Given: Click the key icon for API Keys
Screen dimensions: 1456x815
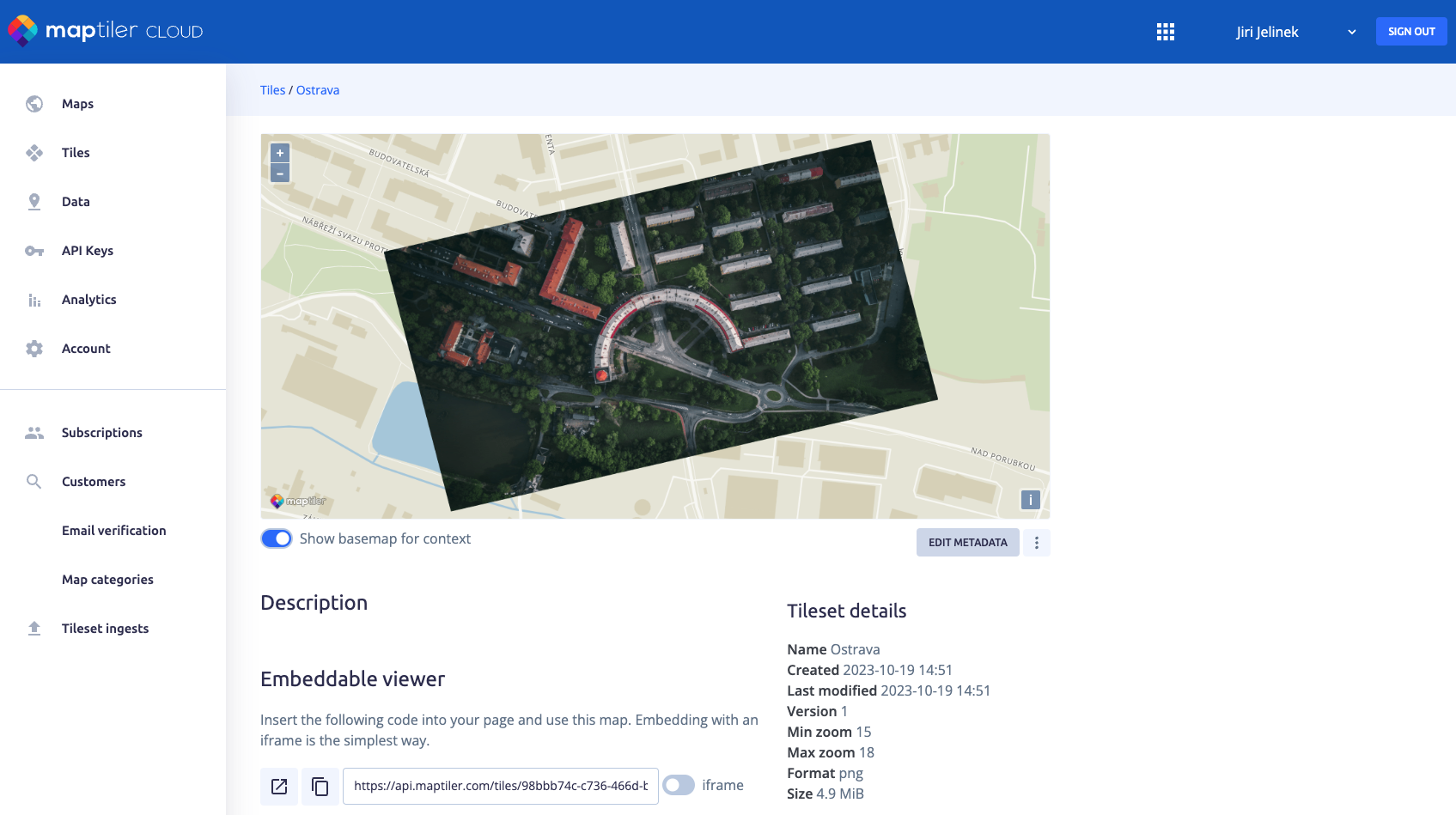Looking at the screenshot, I should (34, 251).
